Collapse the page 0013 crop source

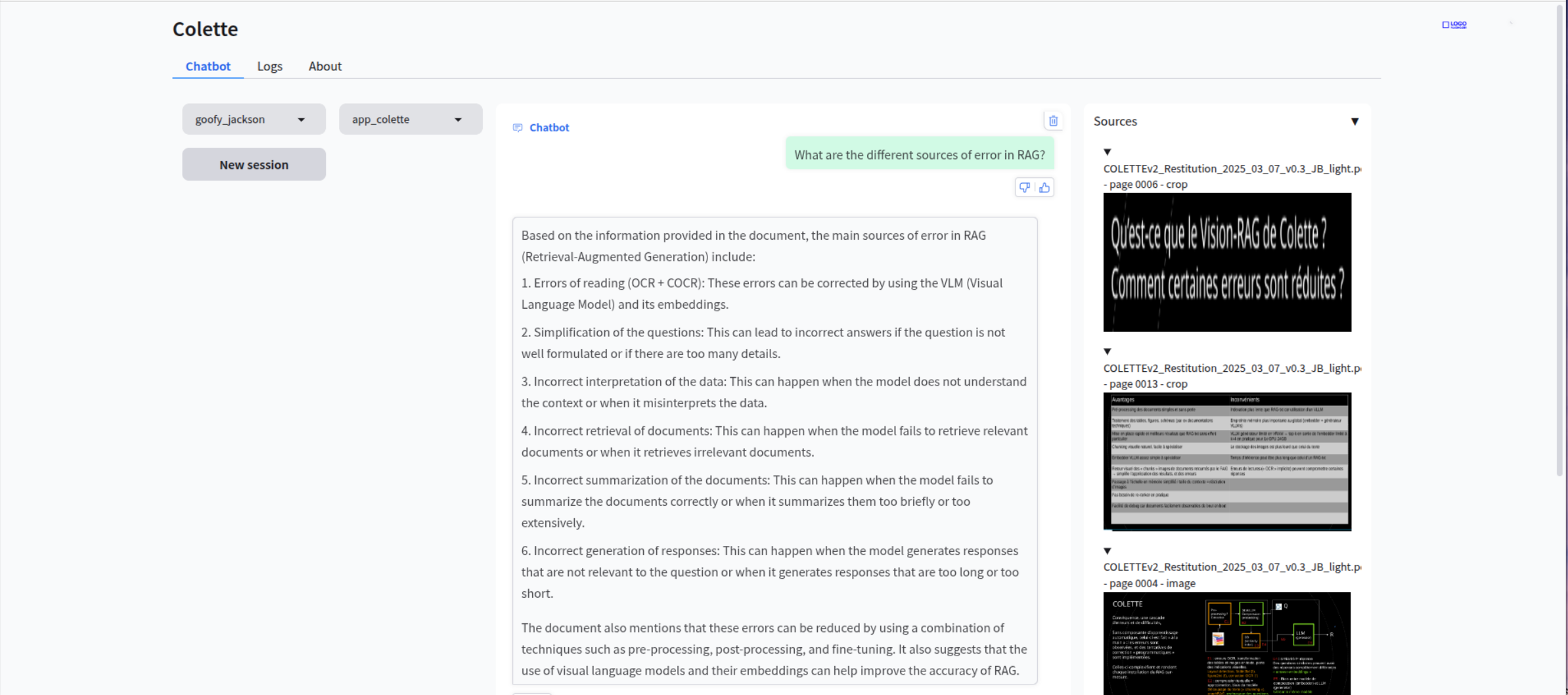pyautogui.click(x=1108, y=351)
